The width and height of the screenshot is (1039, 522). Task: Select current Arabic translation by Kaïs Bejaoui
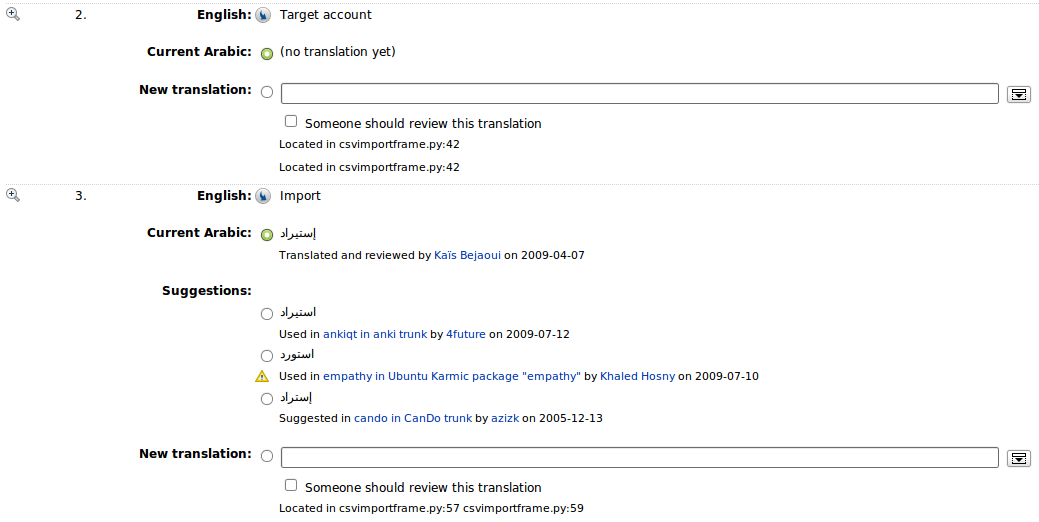click(x=266, y=235)
